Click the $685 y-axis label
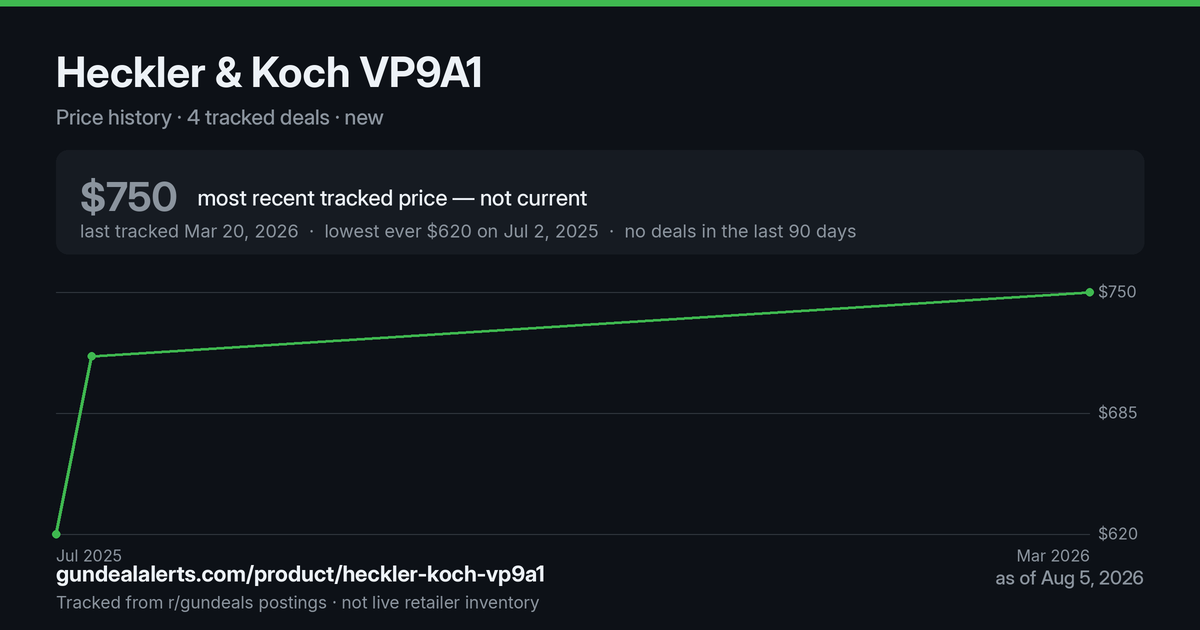This screenshot has height=630, width=1200. coord(1117,413)
